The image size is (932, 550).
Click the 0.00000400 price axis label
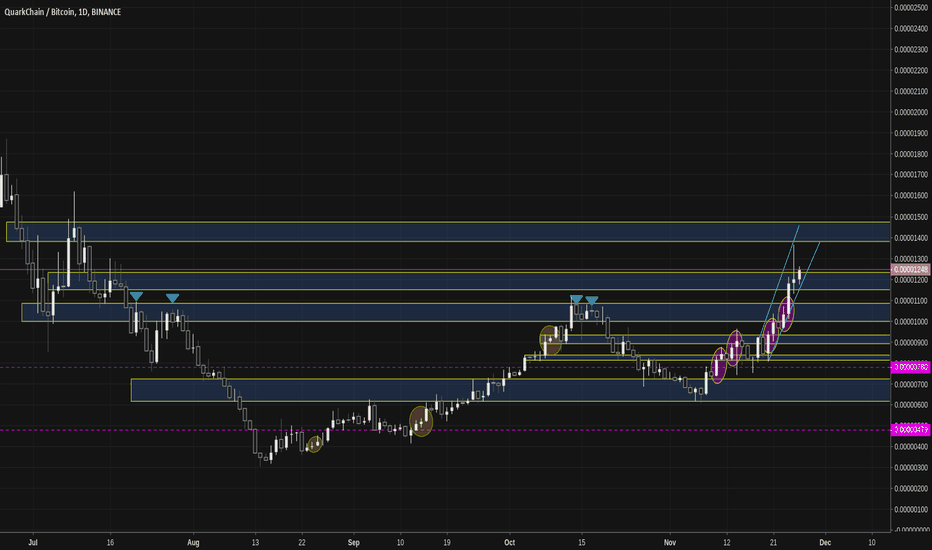[x=911, y=447]
